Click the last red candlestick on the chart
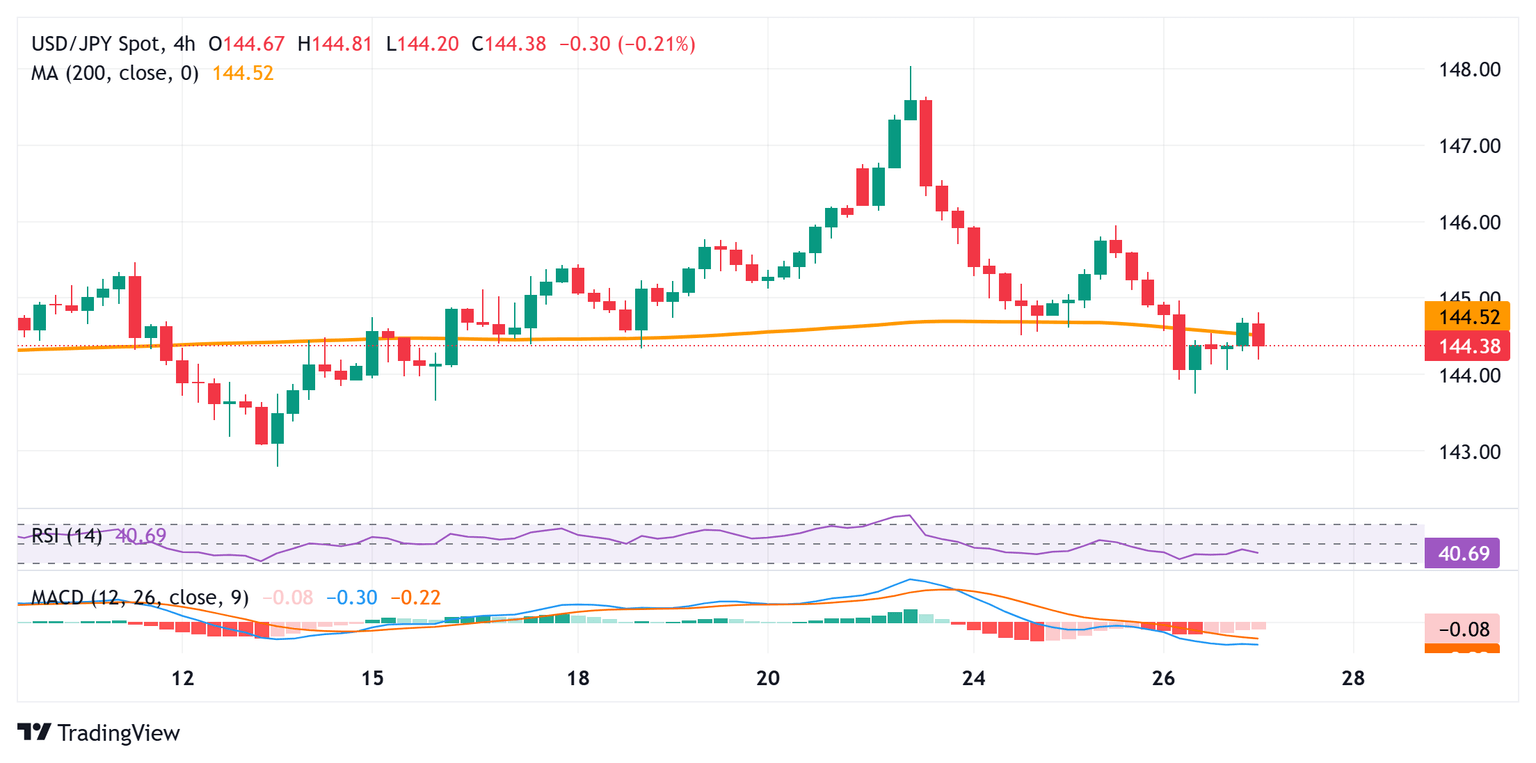Screen dimensions: 1536x763 click(x=1259, y=334)
